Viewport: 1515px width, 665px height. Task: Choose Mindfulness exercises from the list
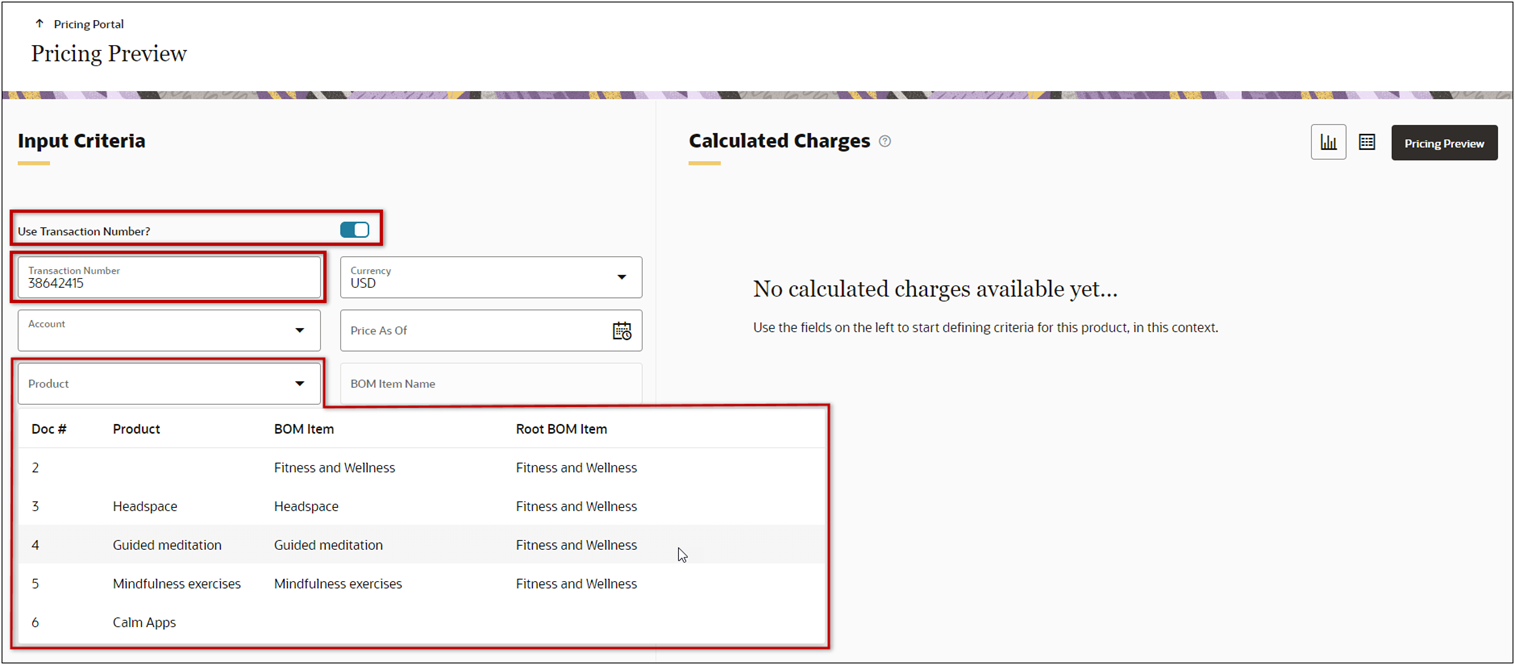pyautogui.click(x=177, y=583)
